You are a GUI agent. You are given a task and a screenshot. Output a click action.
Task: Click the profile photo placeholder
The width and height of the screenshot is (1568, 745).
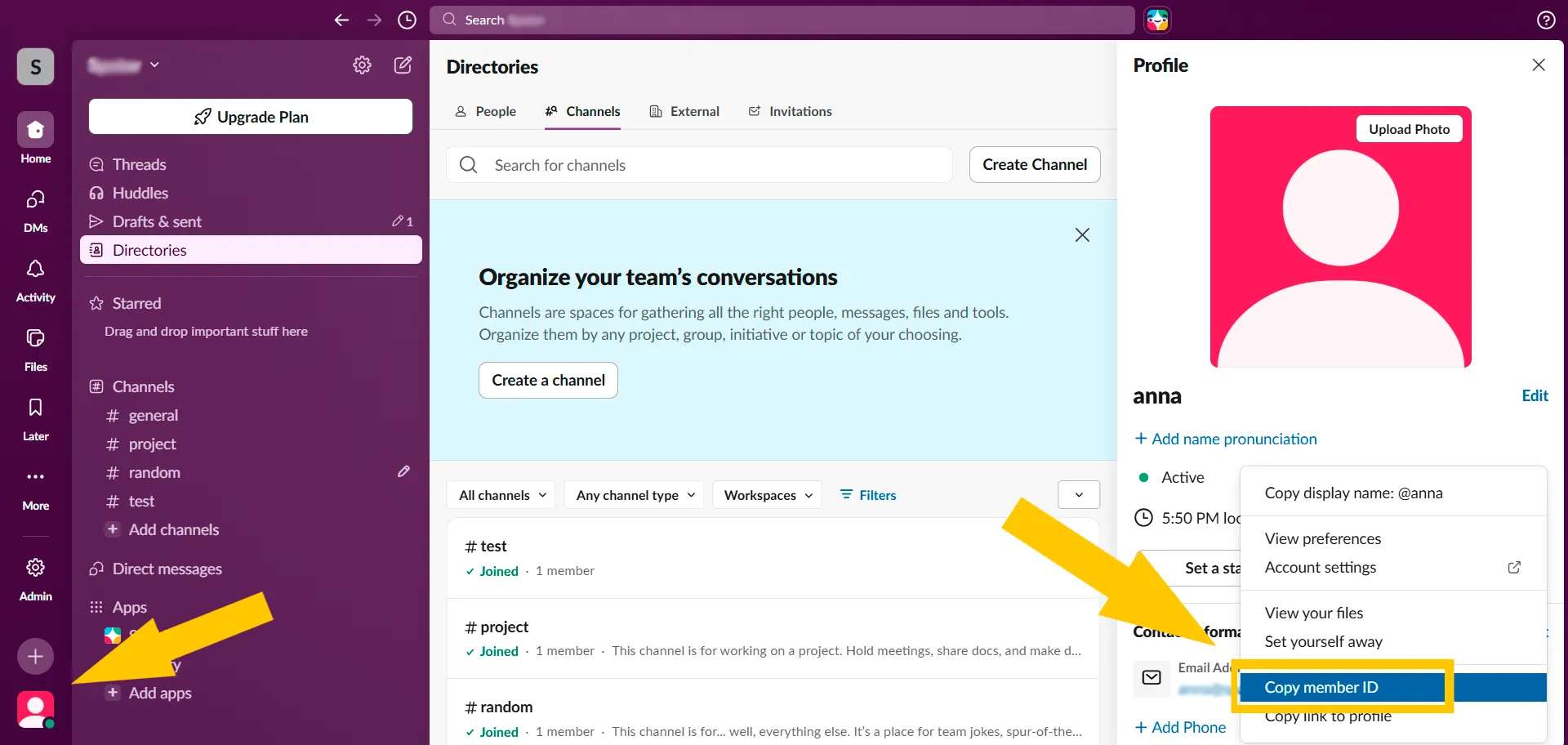pyautogui.click(x=1340, y=237)
